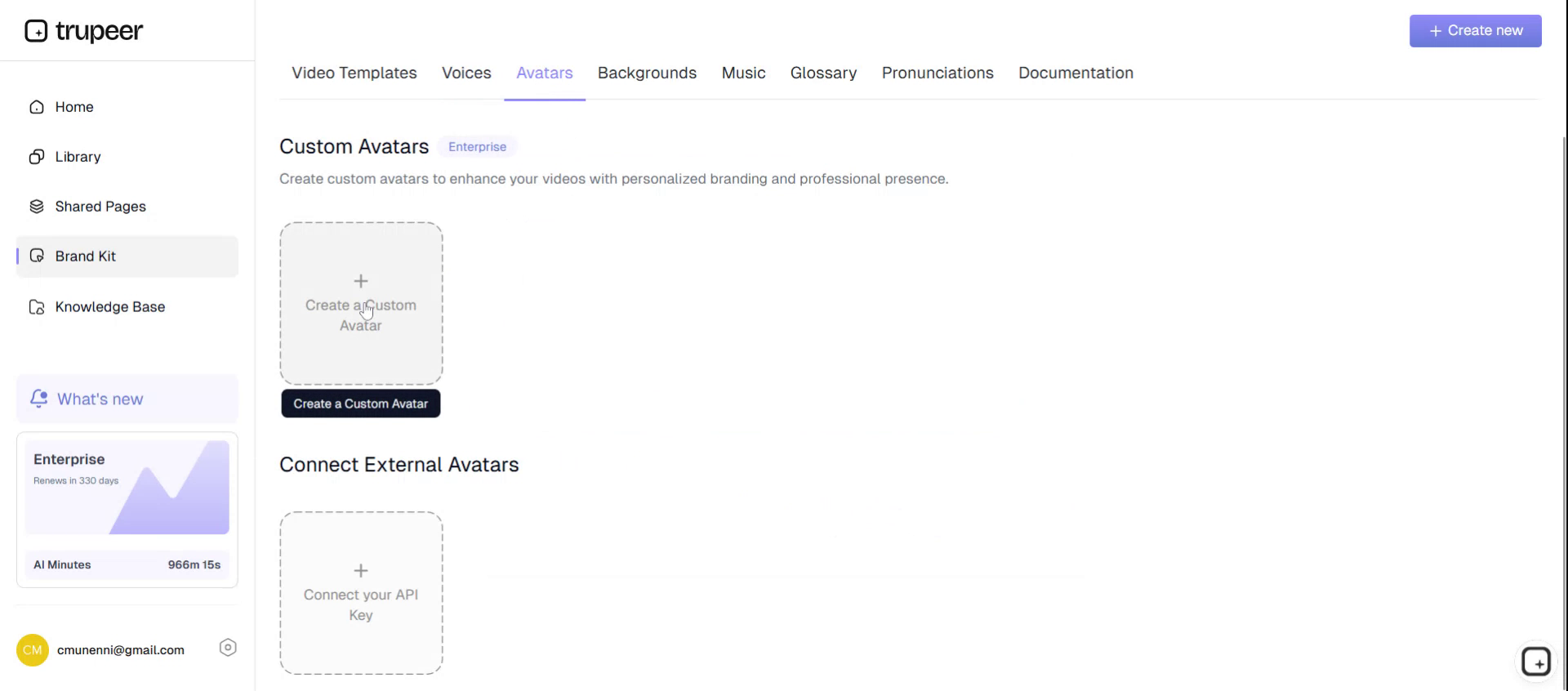Click the floating trupeer widget icon
The image size is (1568, 691).
click(x=1536, y=662)
